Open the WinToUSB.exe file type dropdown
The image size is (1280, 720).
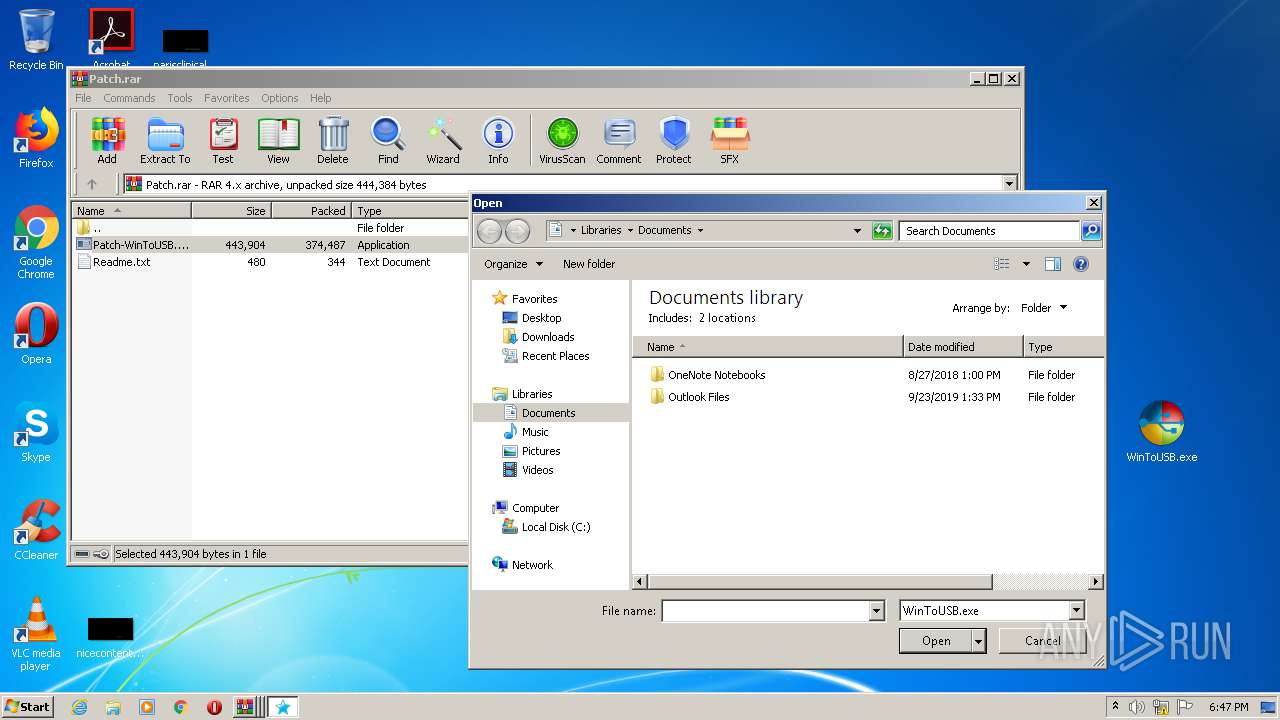click(x=992, y=611)
